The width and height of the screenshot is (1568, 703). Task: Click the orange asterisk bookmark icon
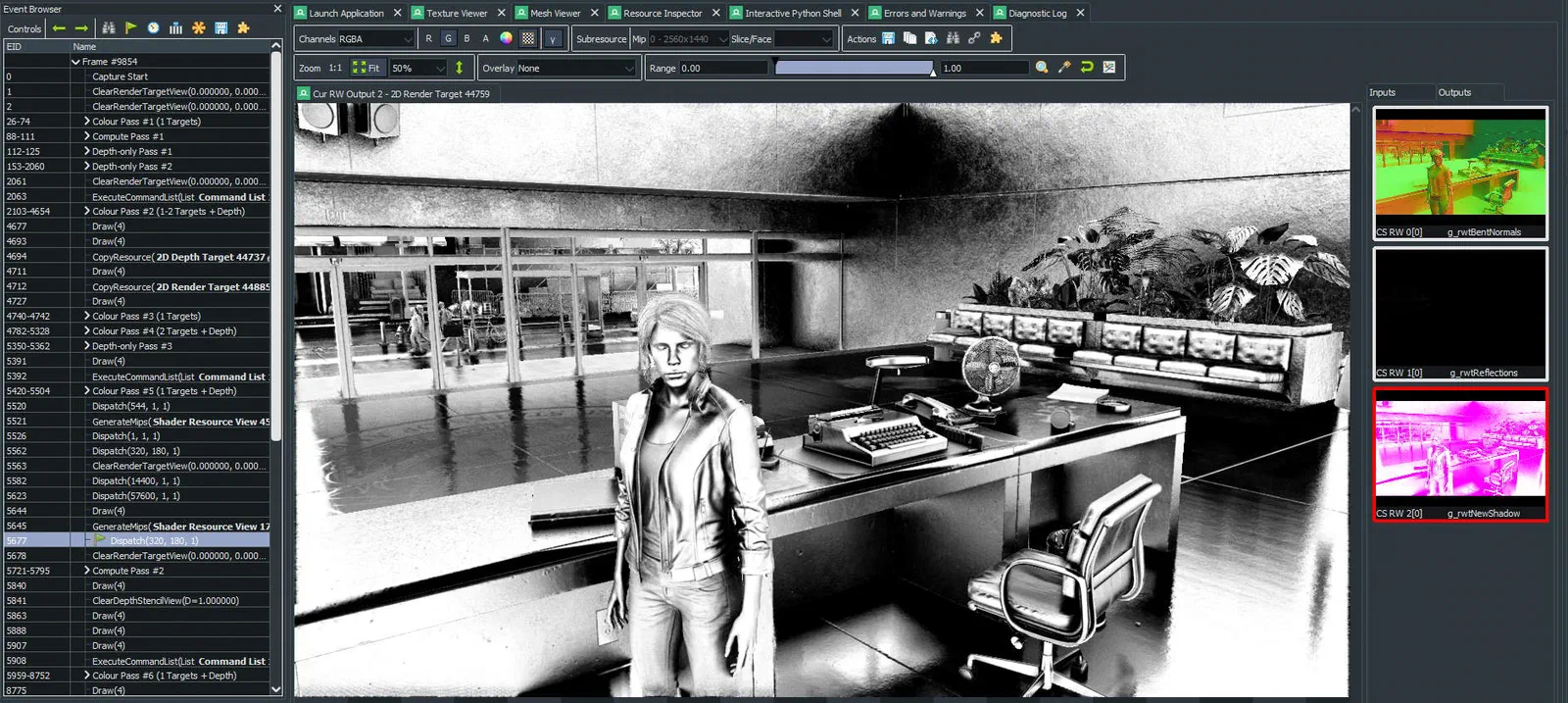coord(198,28)
